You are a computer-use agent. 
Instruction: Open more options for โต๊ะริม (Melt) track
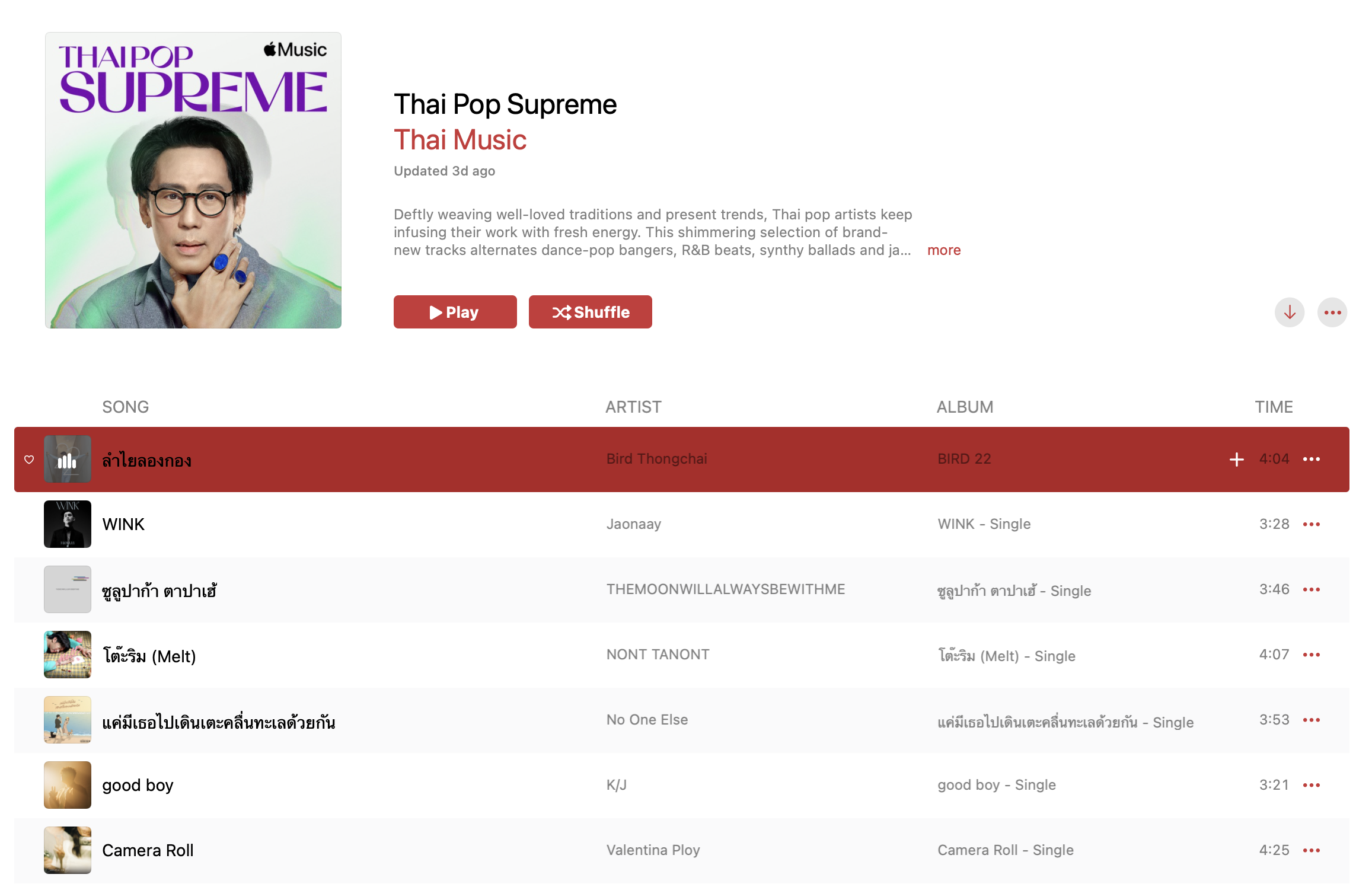coord(1311,655)
